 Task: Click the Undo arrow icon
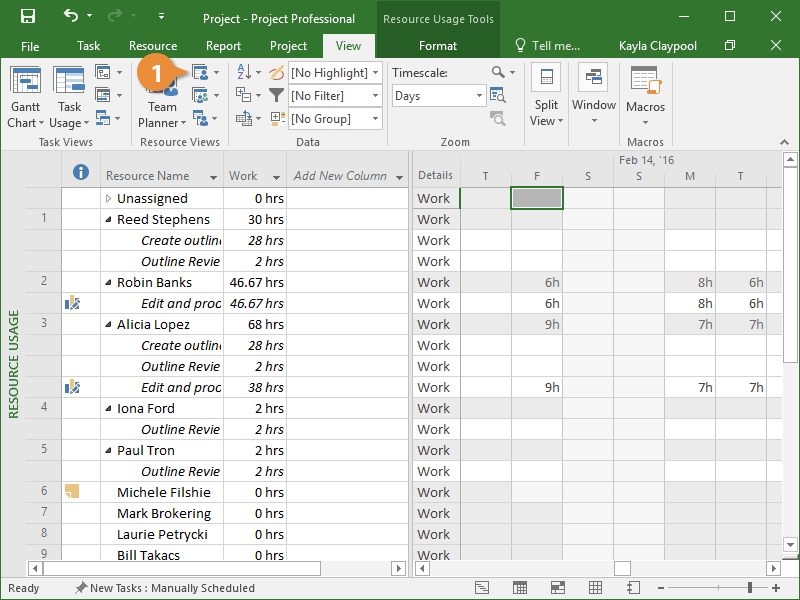(x=70, y=17)
